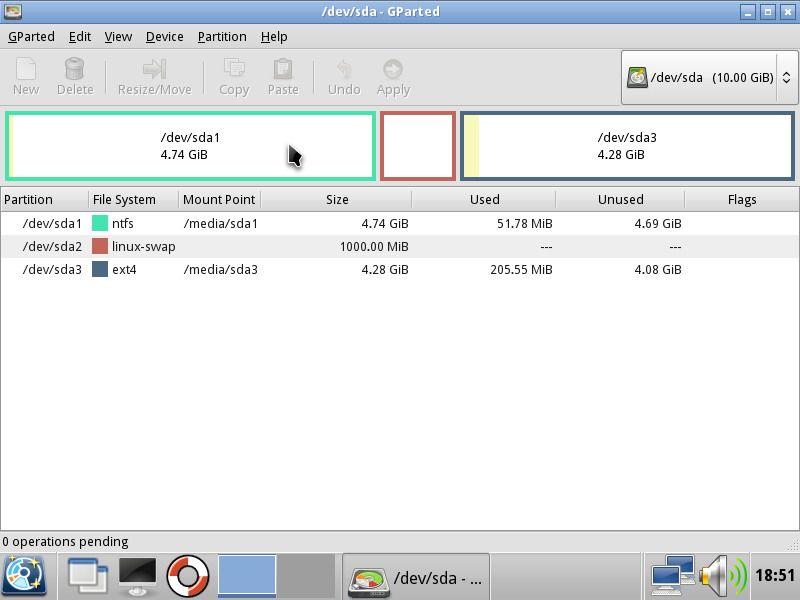Close the GParted window
The width and height of the screenshot is (800, 600).
pos(787,12)
